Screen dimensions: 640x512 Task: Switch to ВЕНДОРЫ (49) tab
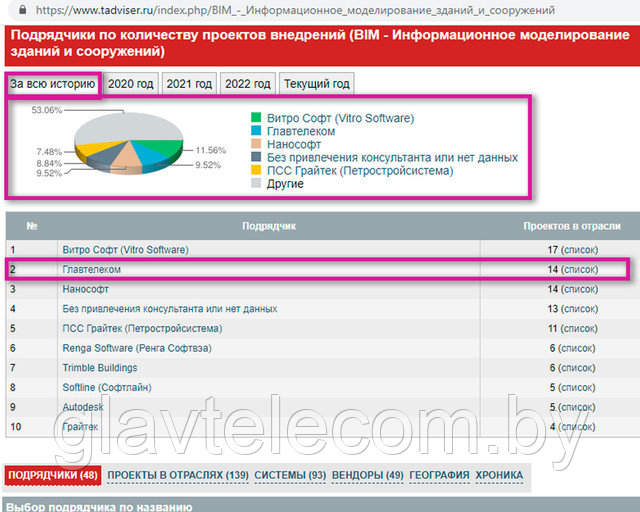(x=368, y=475)
